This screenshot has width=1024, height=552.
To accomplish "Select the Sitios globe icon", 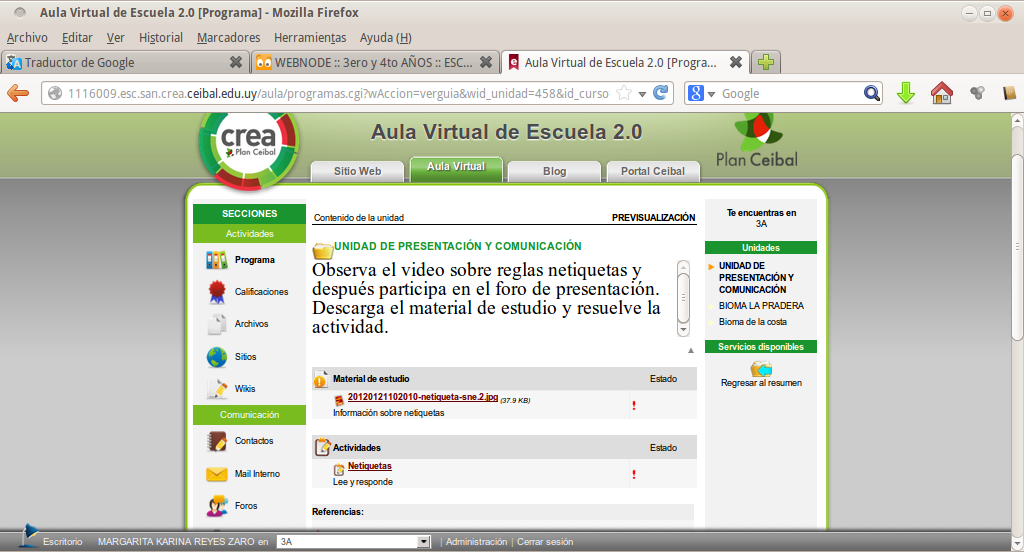I will (216, 357).
